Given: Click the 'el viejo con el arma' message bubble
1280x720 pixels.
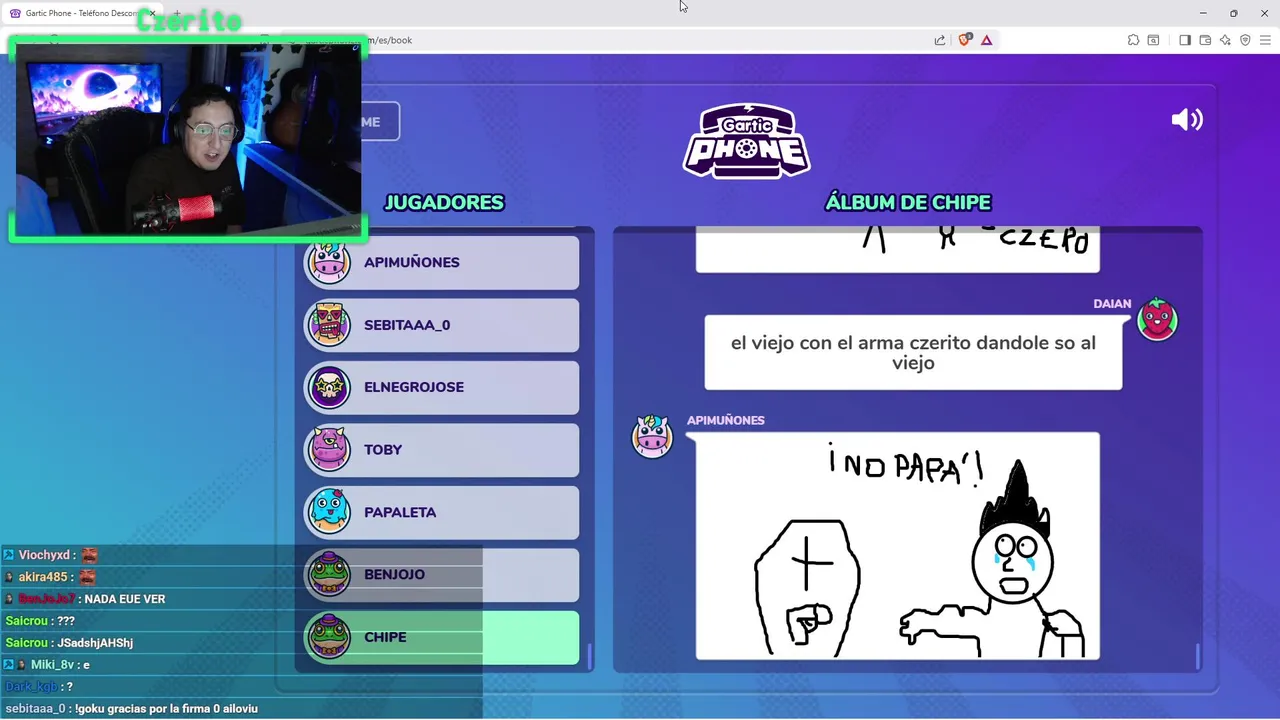Looking at the screenshot, I should click(x=913, y=353).
